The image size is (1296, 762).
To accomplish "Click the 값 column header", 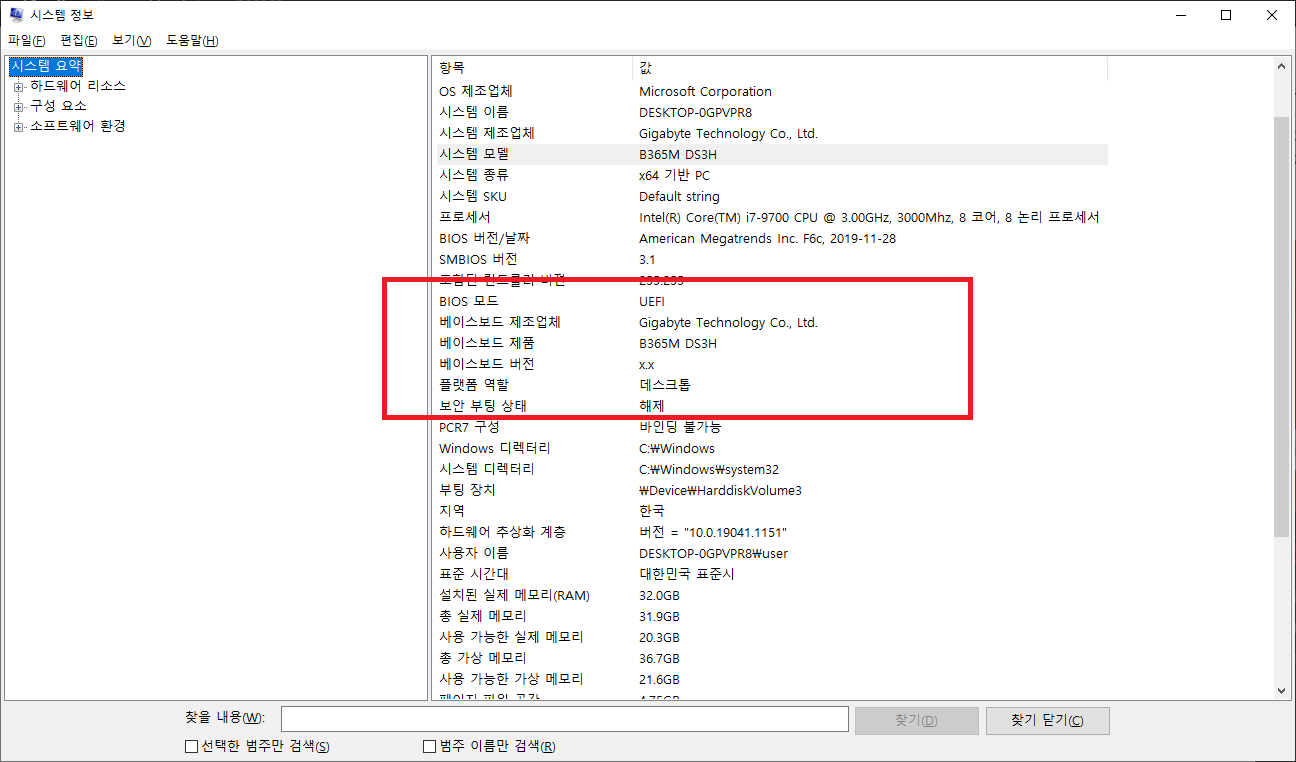I will click(870, 68).
